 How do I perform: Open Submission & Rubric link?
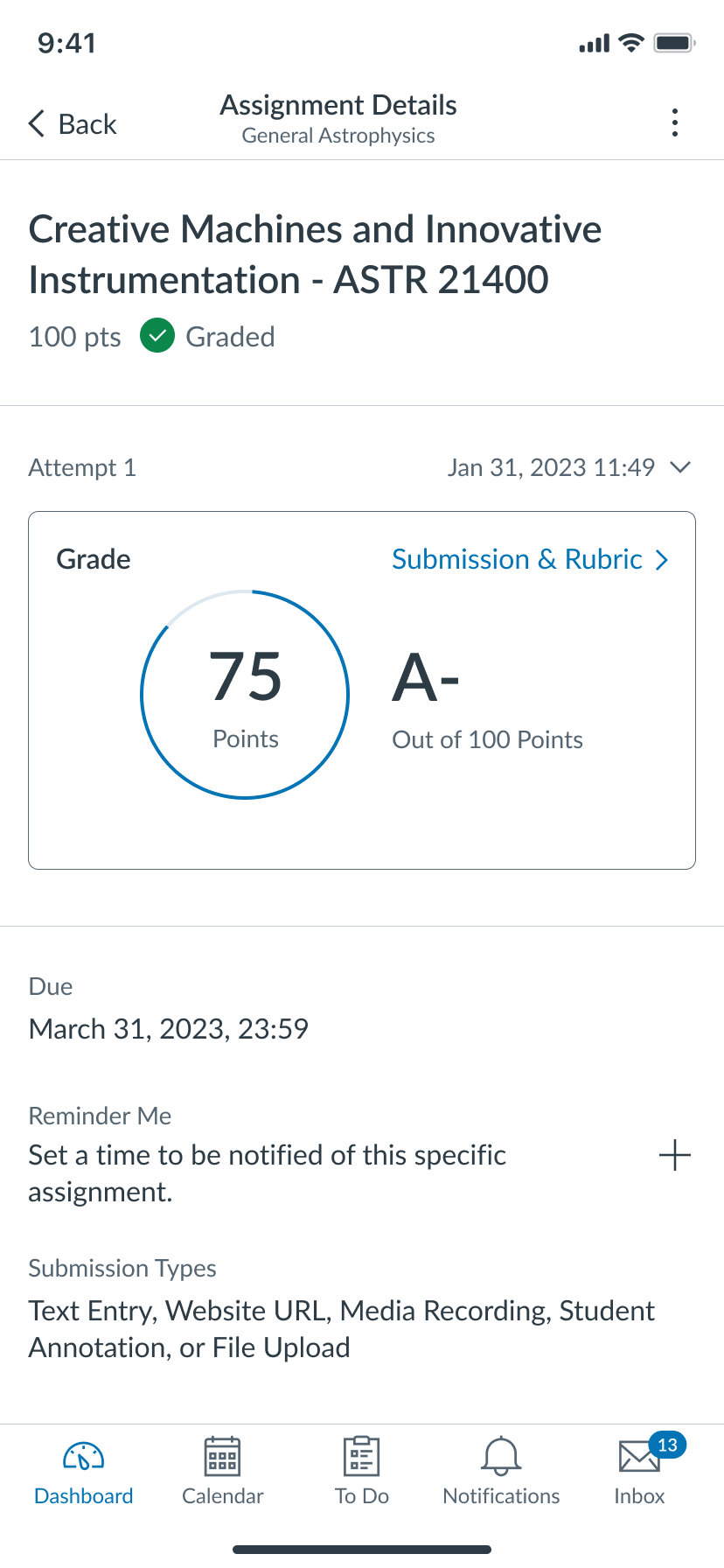(x=517, y=559)
